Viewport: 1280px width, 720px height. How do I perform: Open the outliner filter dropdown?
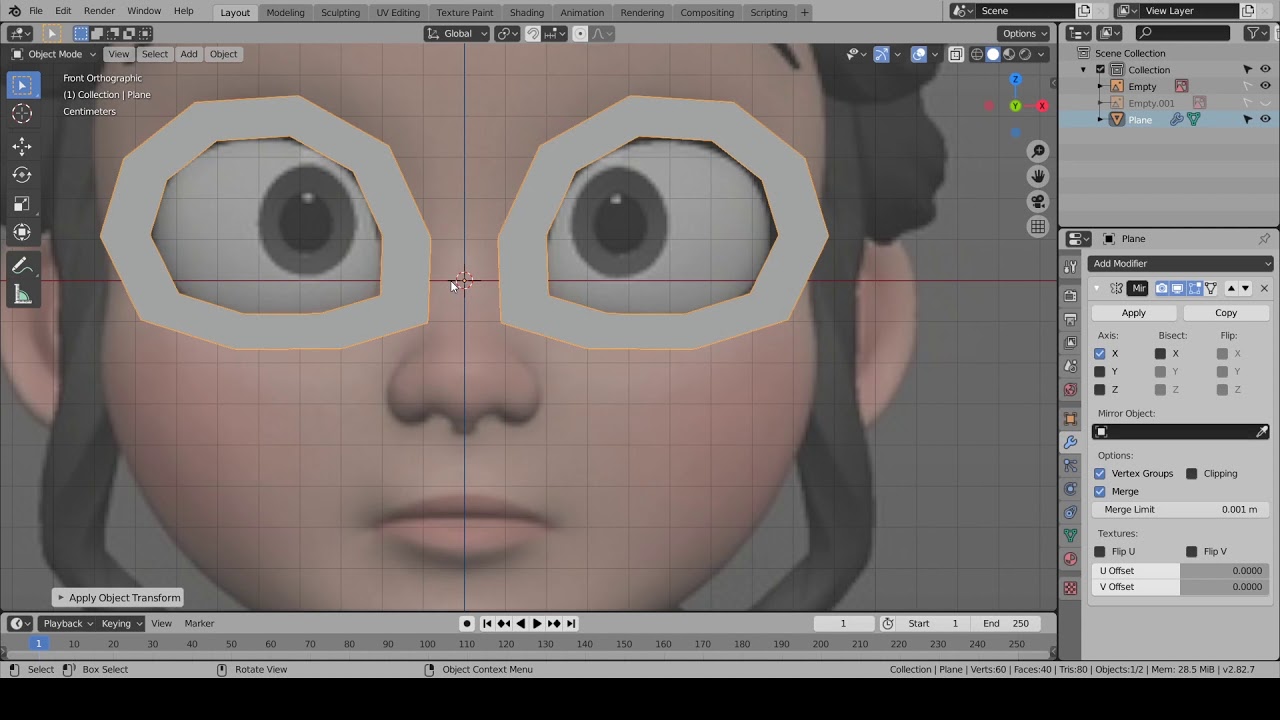(x=1257, y=33)
